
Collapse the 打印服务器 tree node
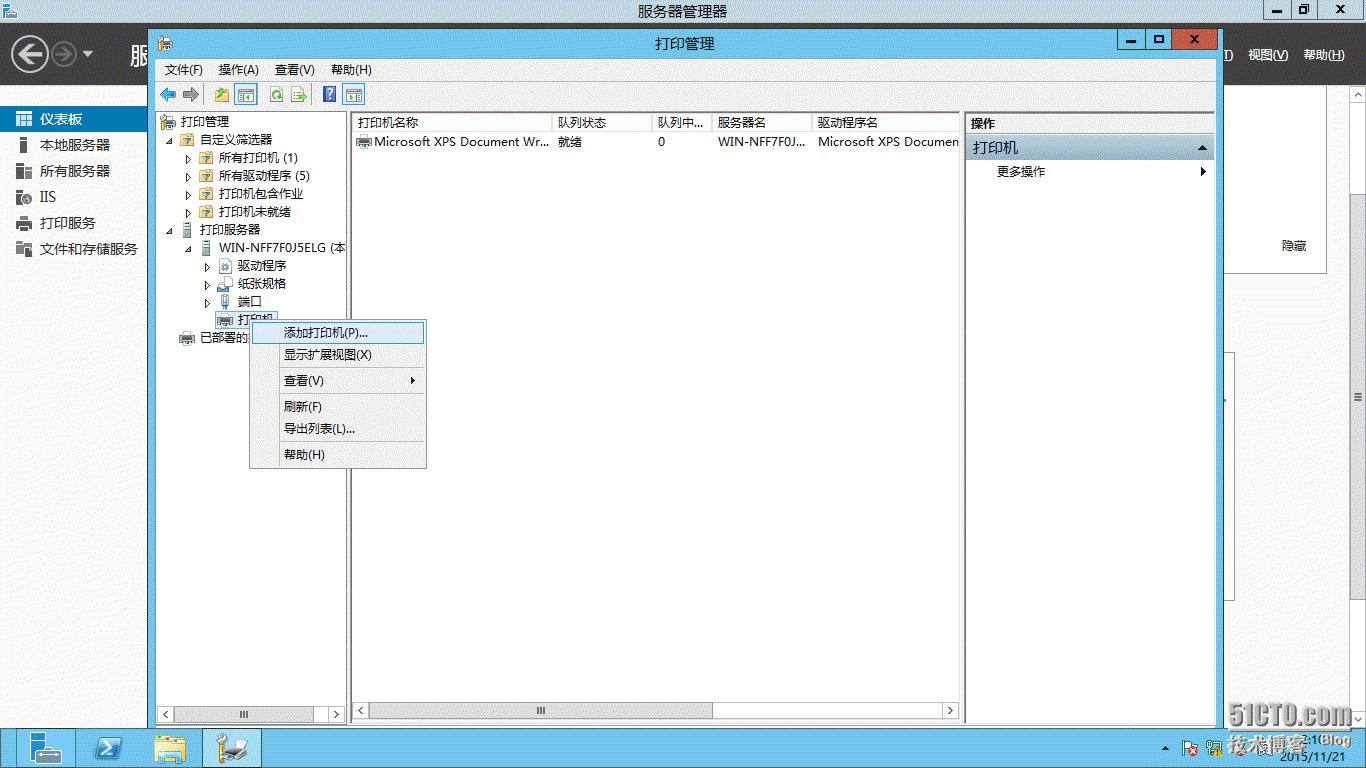coord(169,229)
